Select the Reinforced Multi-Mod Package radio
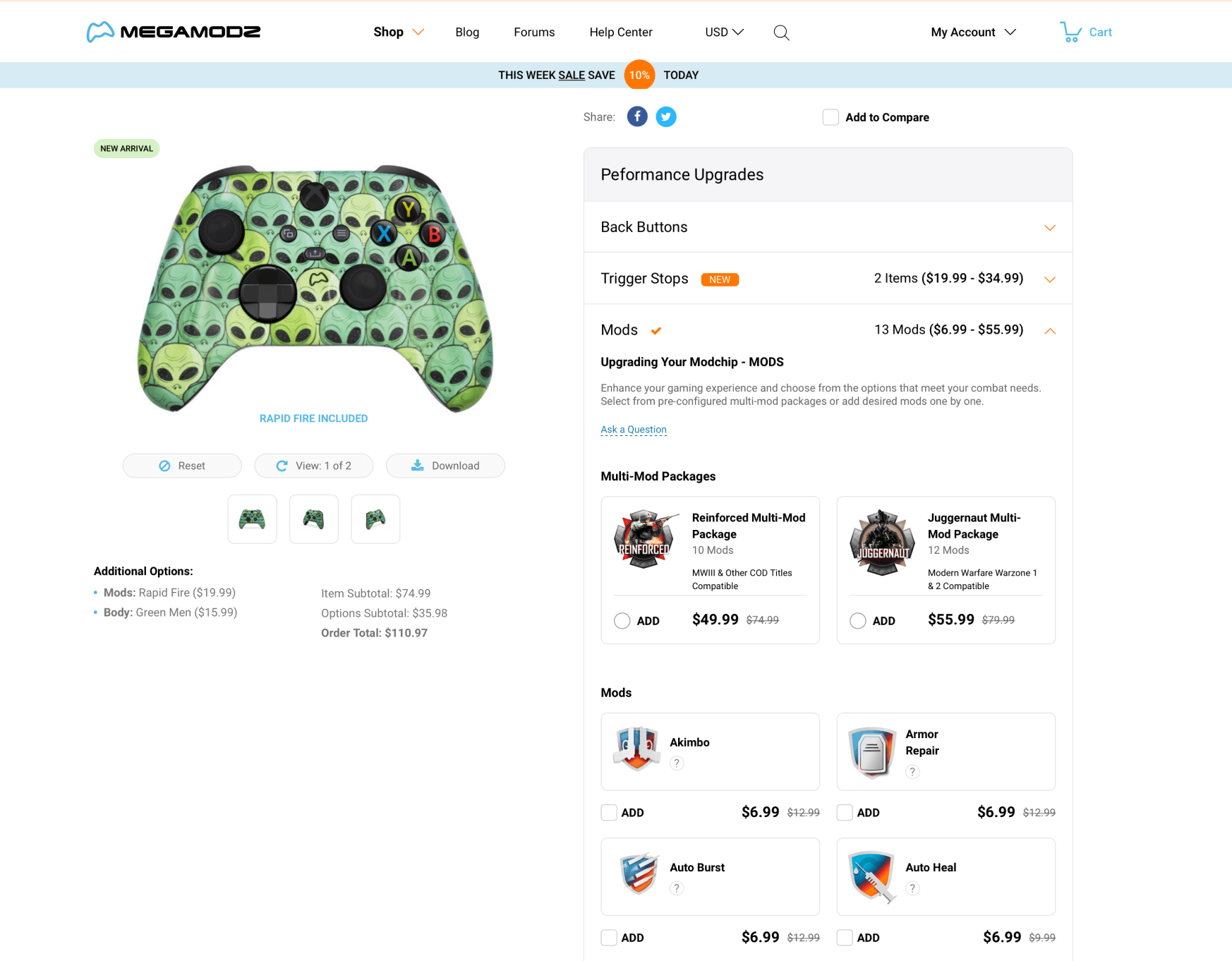 click(622, 621)
